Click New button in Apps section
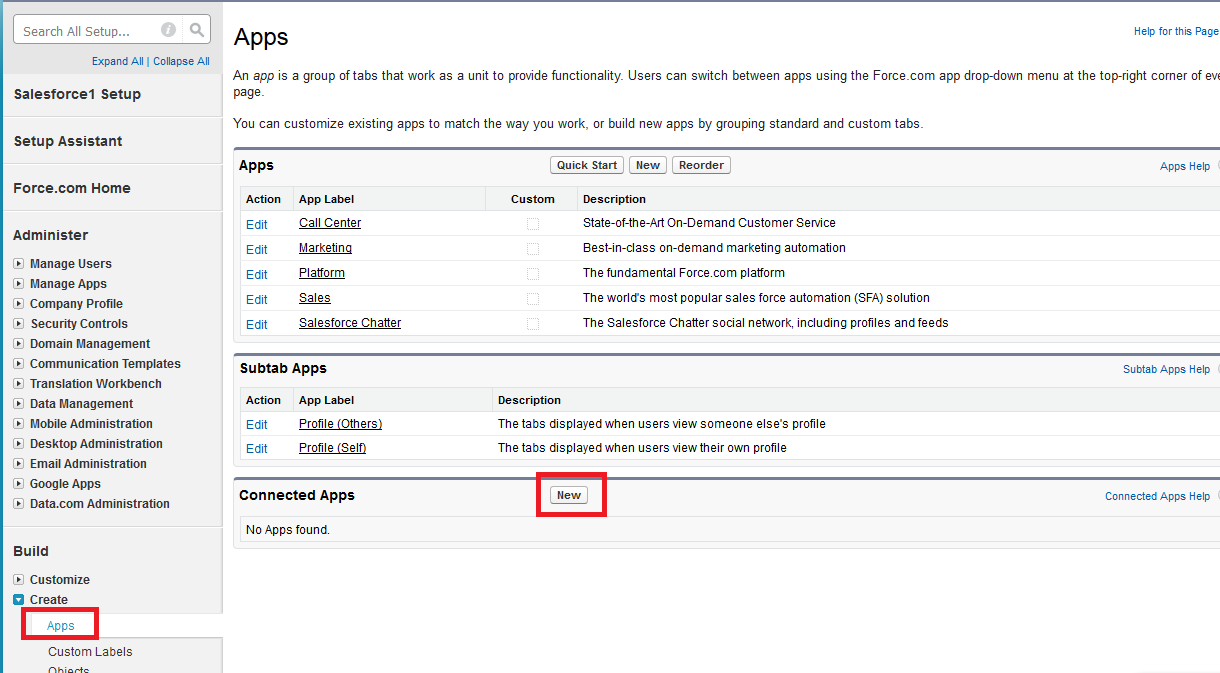 pos(648,165)
